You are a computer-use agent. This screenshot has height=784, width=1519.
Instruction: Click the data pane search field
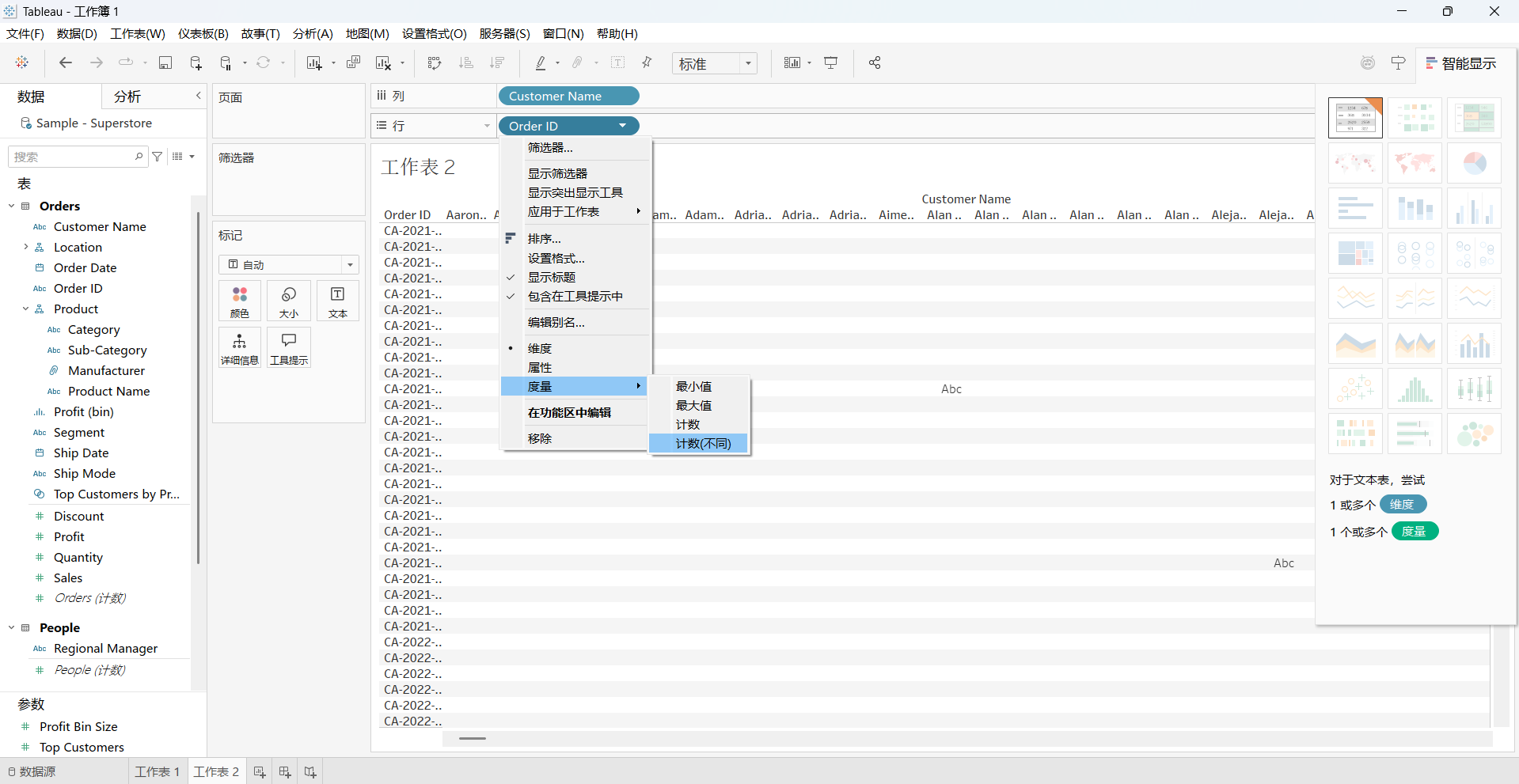[x=77, y=157]
